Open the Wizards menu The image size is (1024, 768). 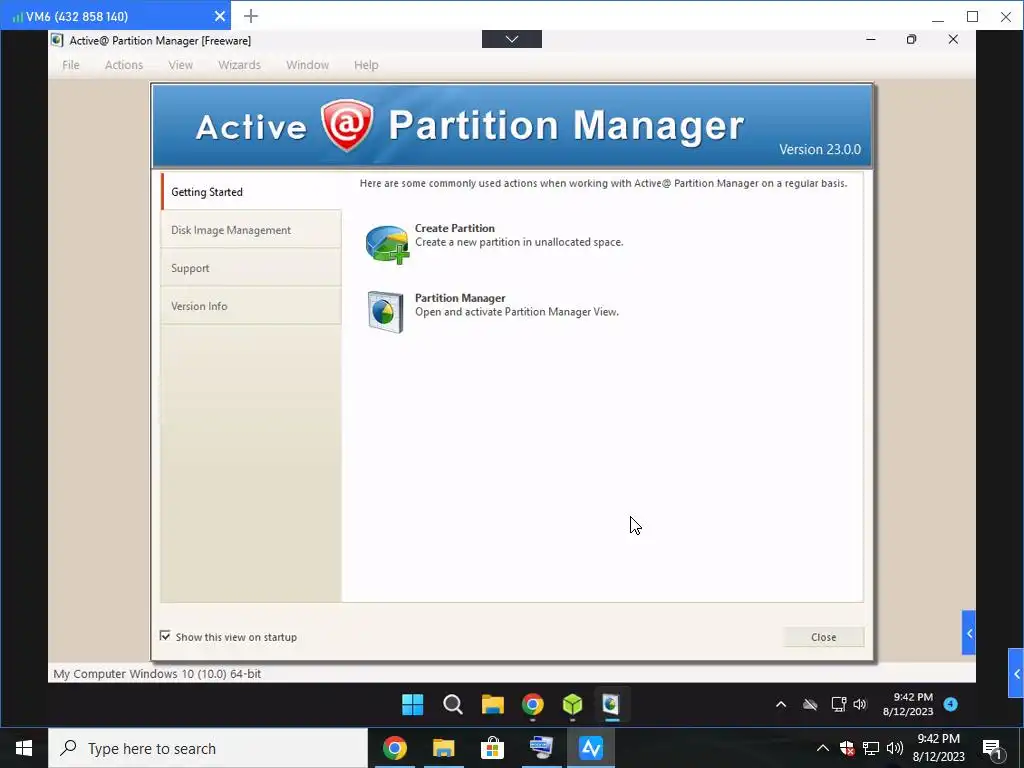[x=239, y=65]
